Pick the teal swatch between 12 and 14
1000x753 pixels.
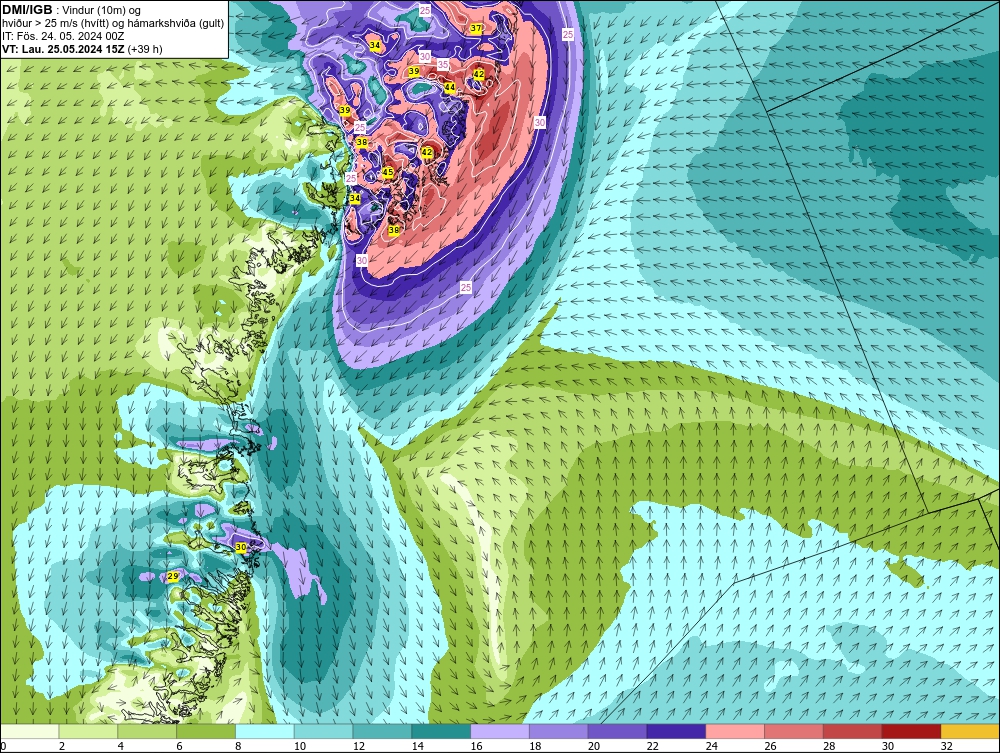point(382,731)
